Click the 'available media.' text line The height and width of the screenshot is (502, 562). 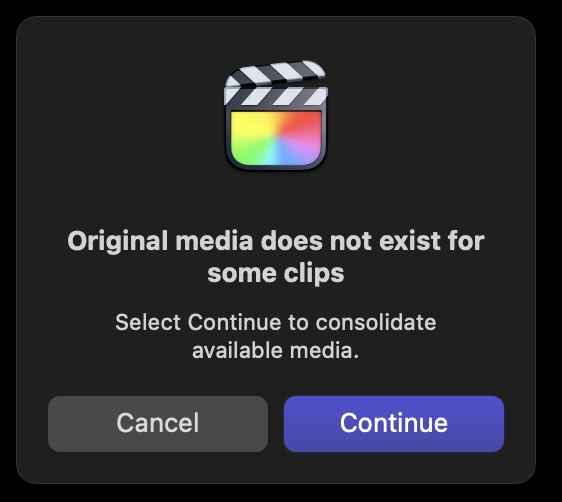pyautogui.click(x=276, y=350)
